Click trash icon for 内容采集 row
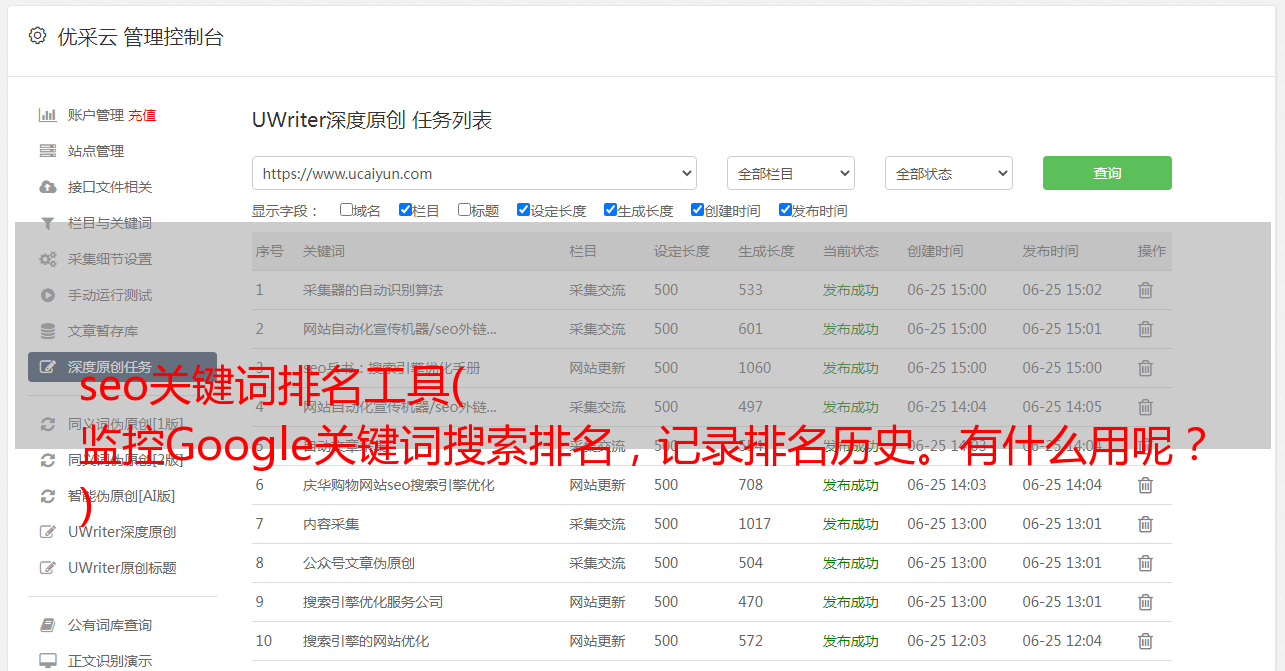Screen dimensions: 1285x671 pos(1145,524)
